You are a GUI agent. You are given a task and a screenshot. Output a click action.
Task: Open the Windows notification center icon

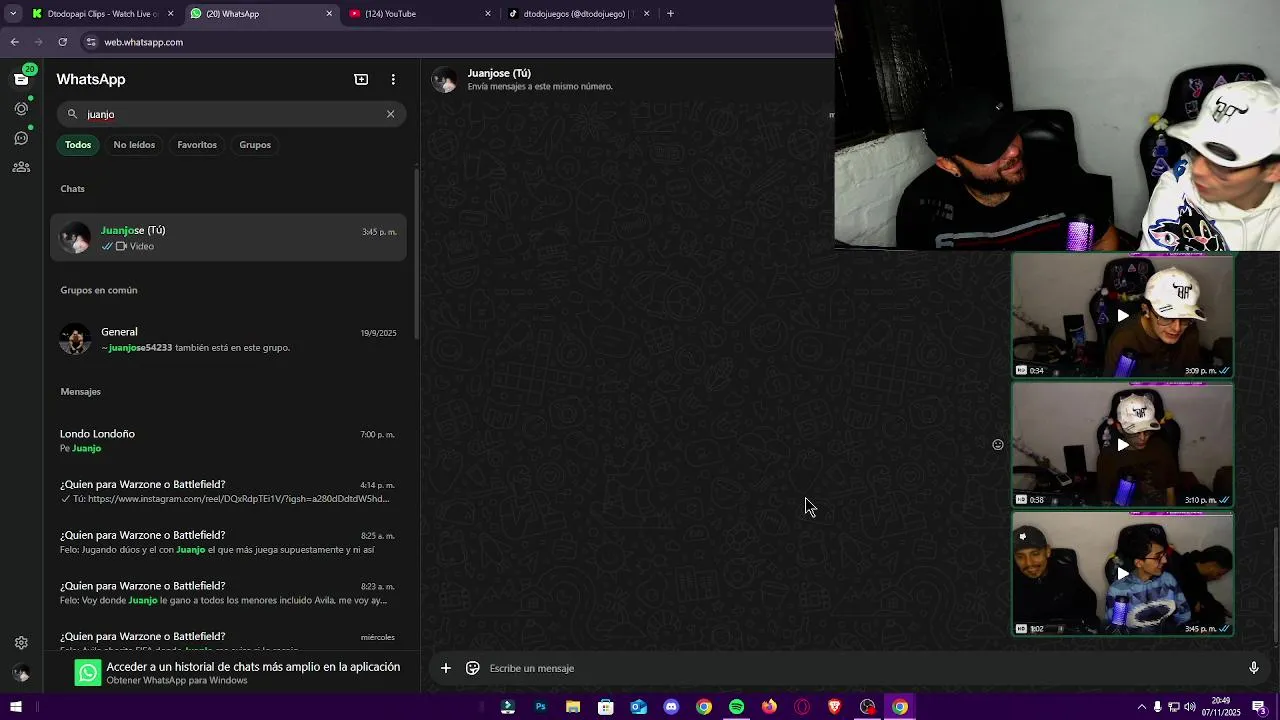tap(1259, 707)
